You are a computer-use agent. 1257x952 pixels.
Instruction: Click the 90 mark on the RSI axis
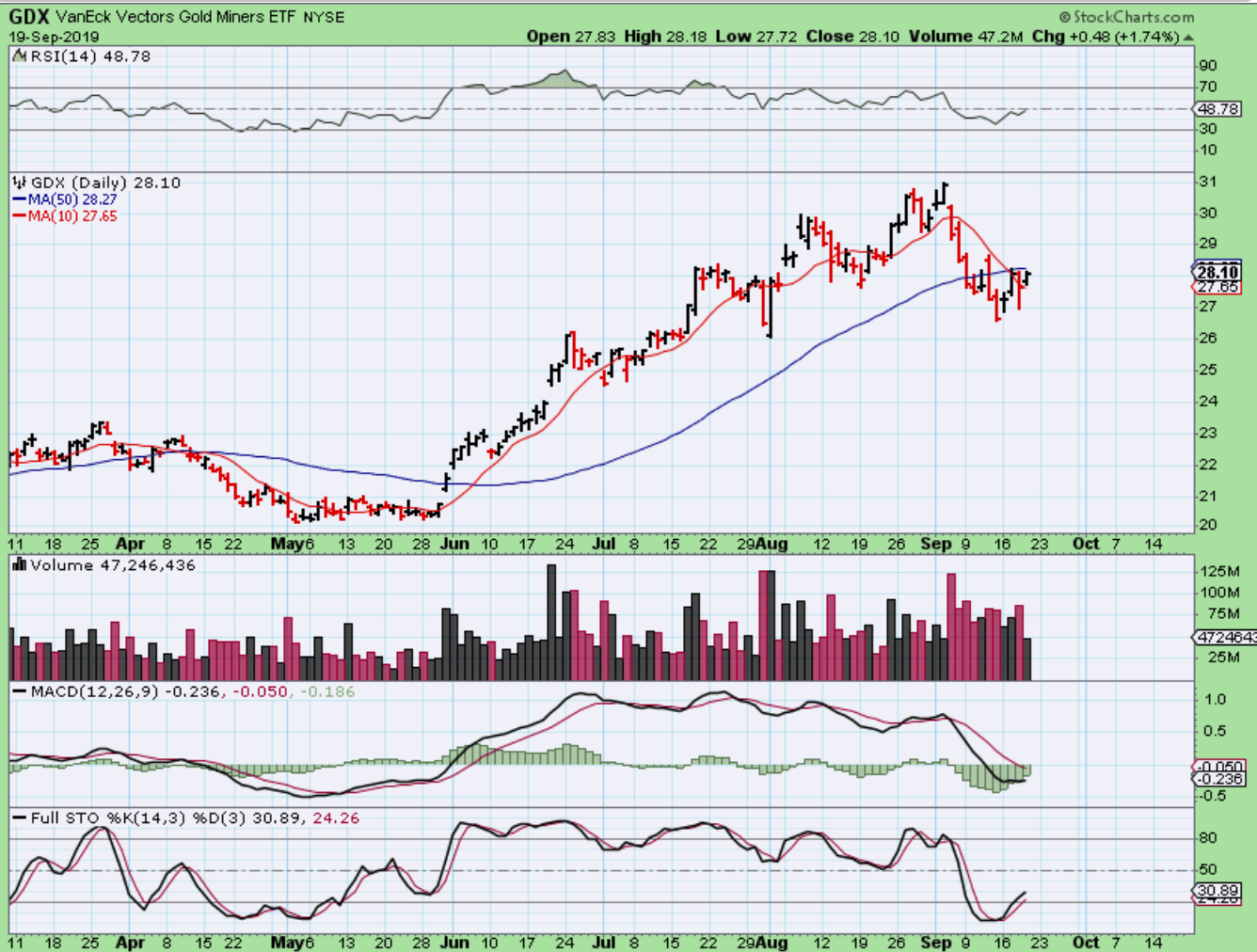point(1207,66)
